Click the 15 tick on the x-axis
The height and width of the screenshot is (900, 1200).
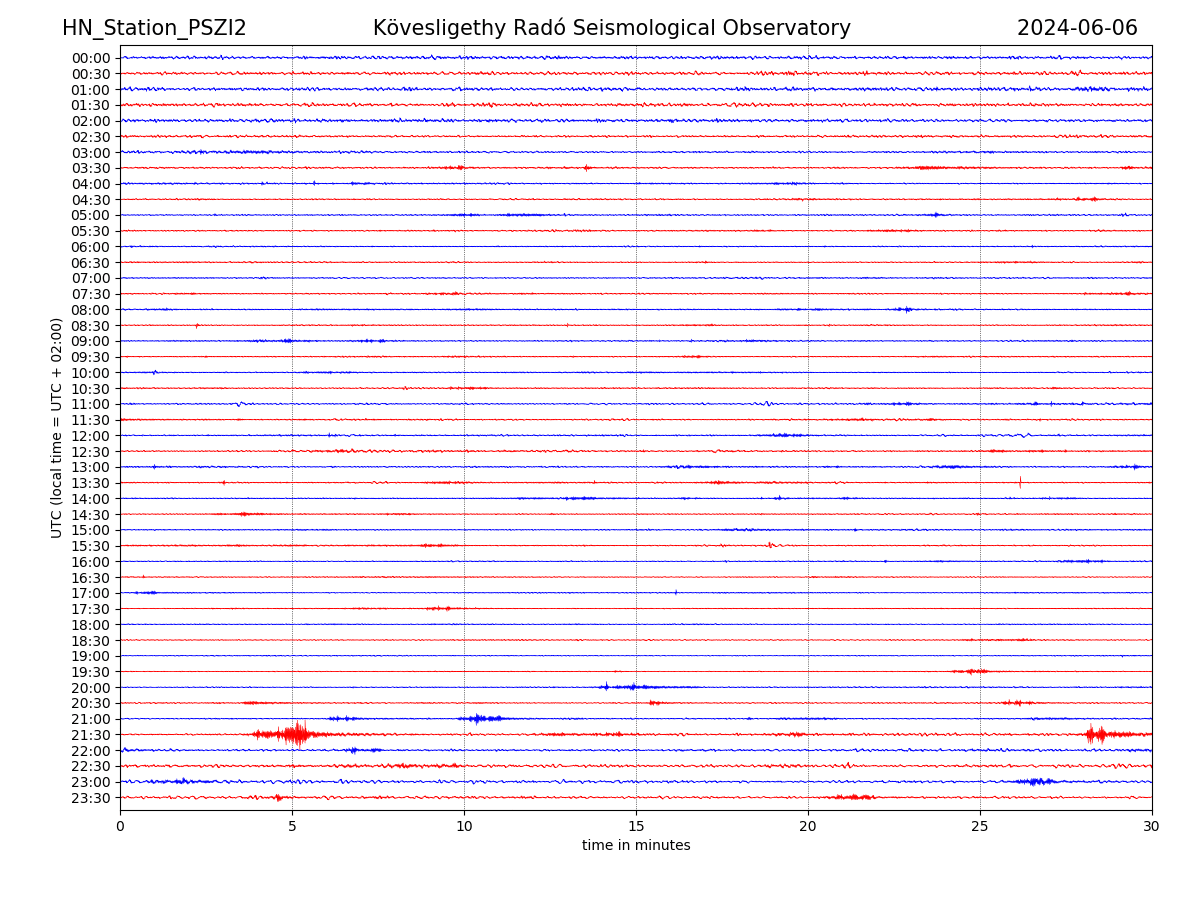pos(636,827)
